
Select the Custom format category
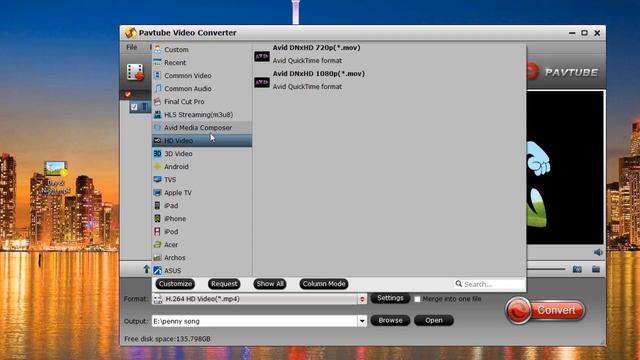(x=202, y=49)
